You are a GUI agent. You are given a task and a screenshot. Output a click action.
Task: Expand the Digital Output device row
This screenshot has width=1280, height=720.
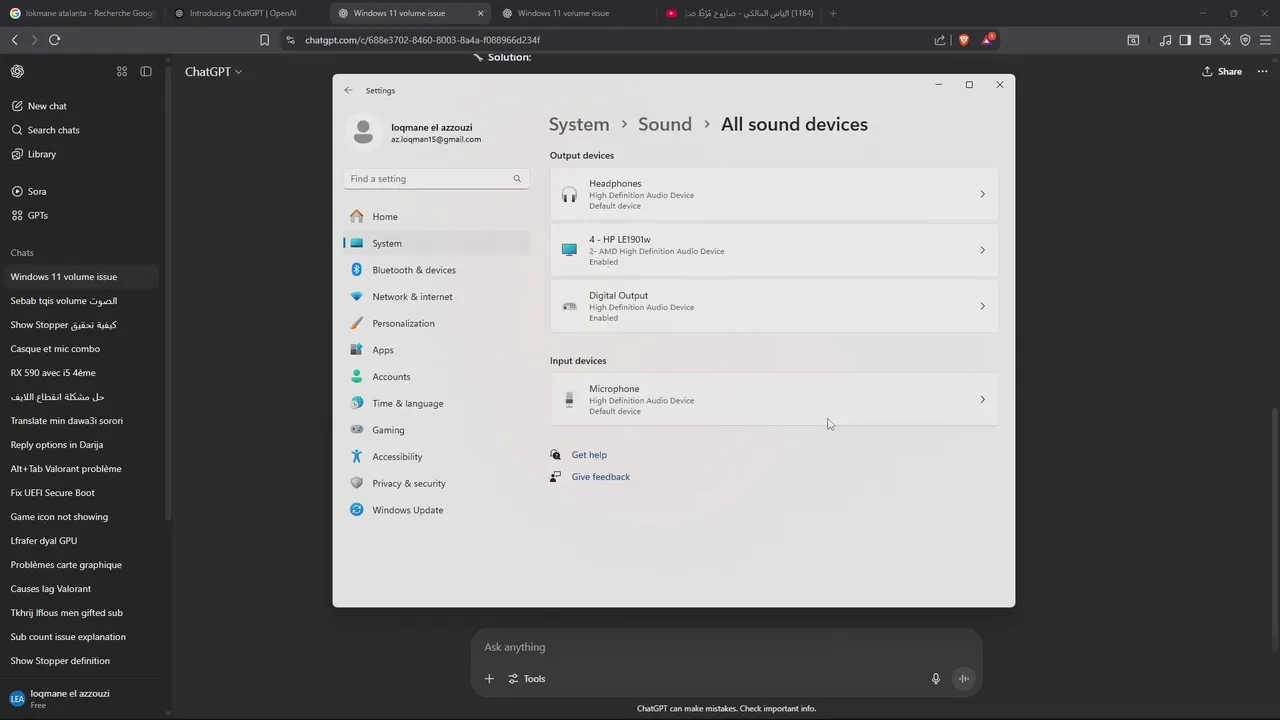pos(774,306)
